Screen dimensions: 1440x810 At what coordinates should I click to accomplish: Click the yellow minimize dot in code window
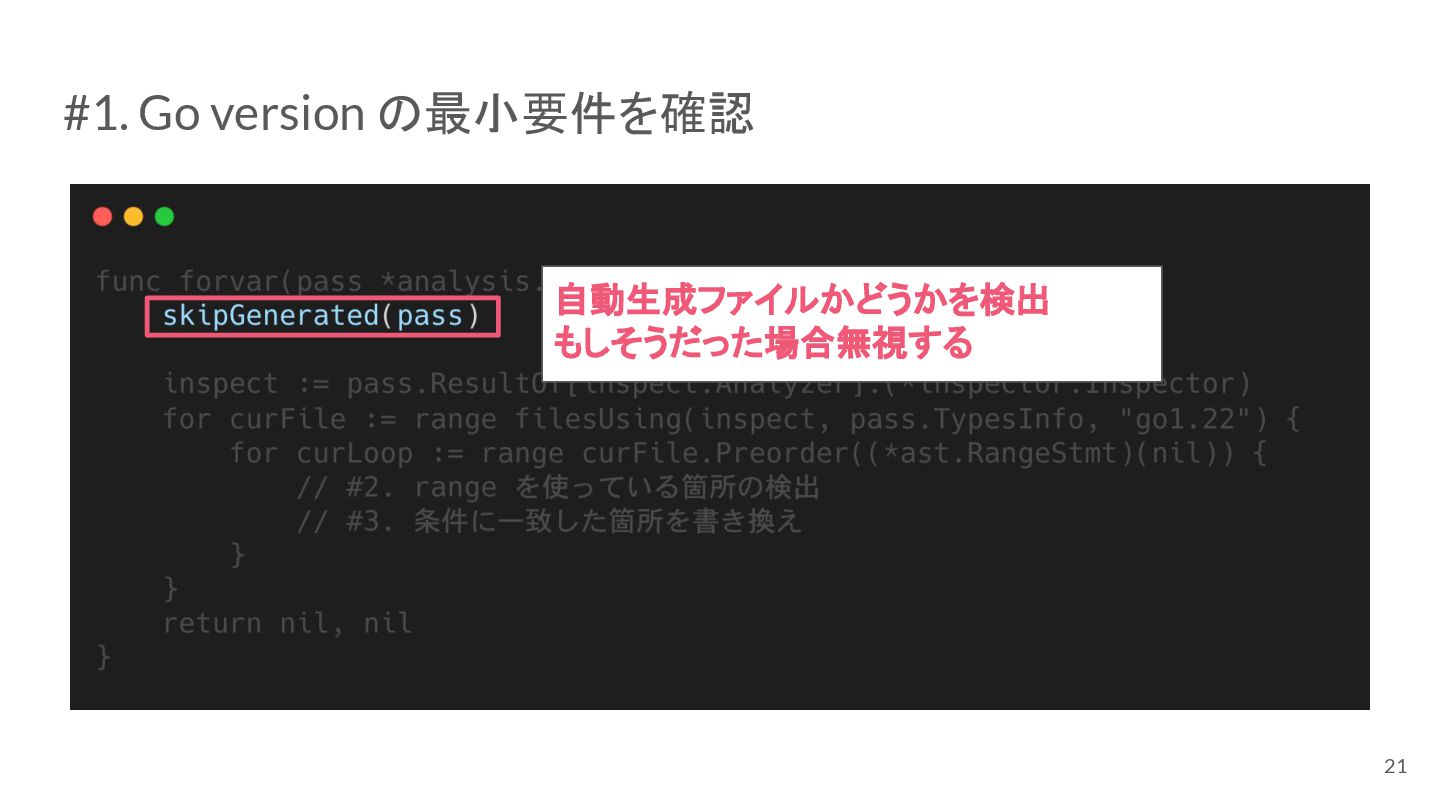pos(133,217)
